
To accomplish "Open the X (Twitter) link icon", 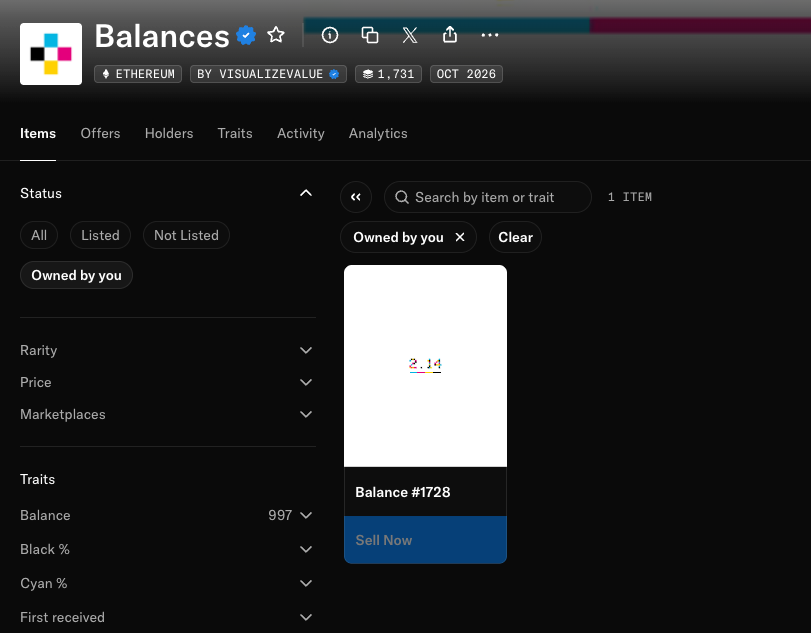I will (x=410, y=35).
